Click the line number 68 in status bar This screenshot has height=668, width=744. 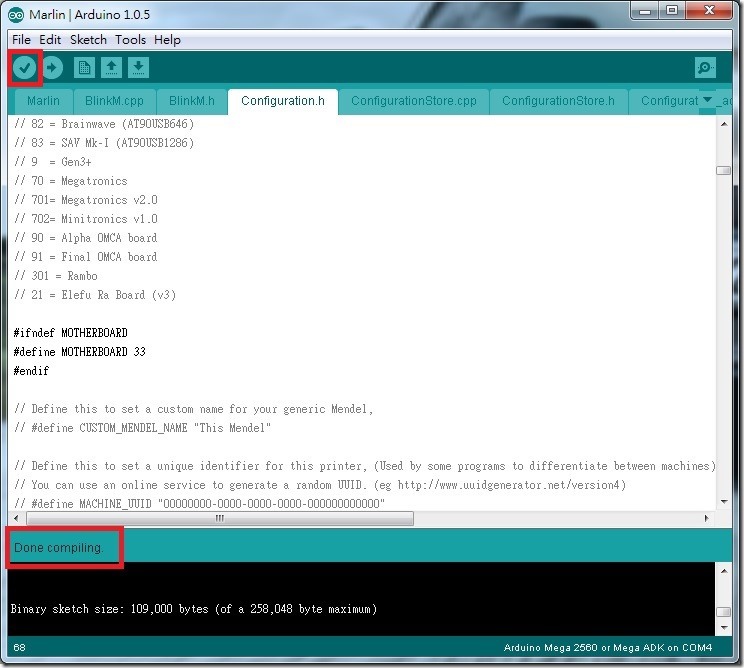click(19, 648)
